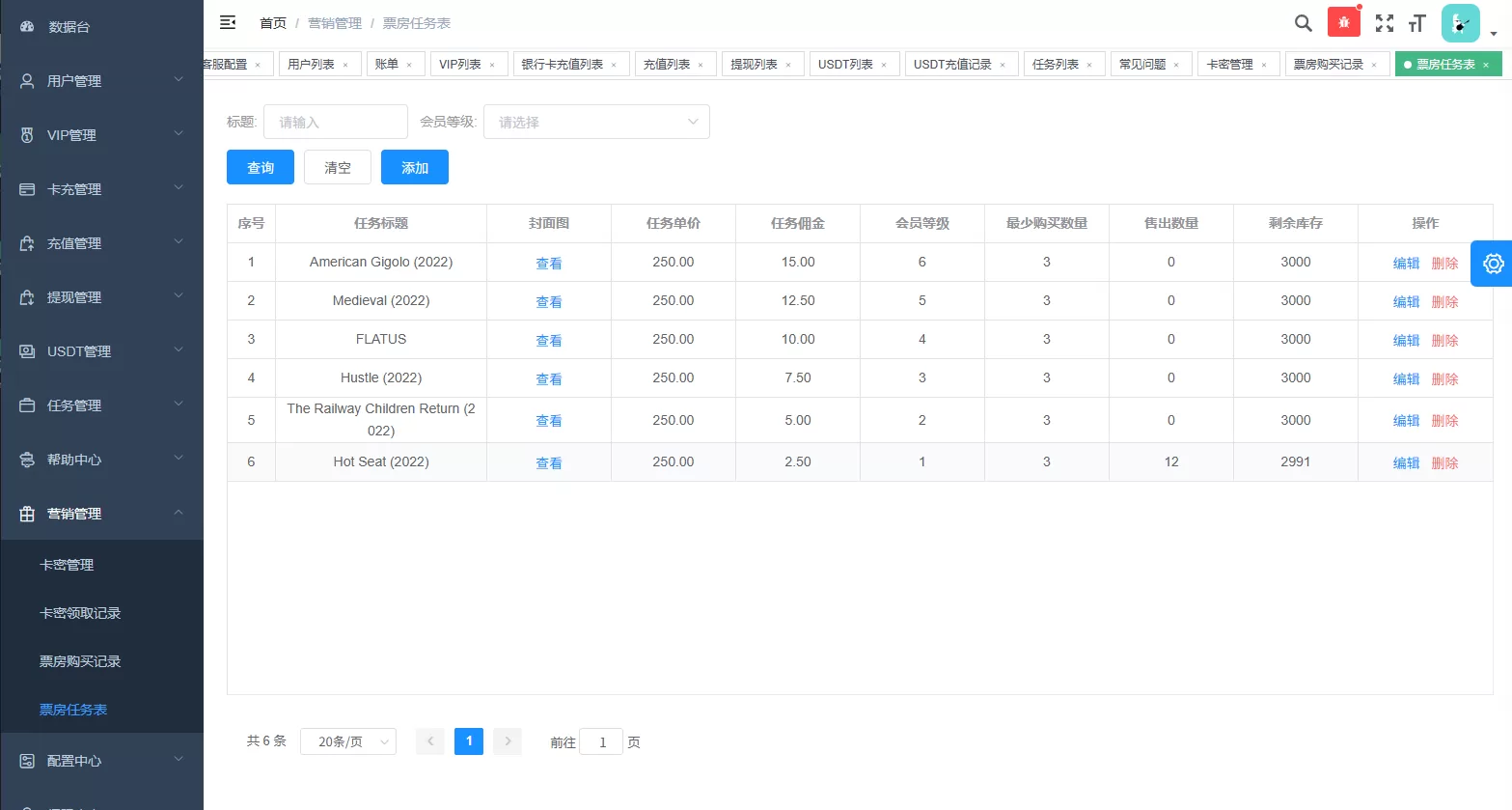Viewport: 1512px width, 810px height.
Task: Switch to the USDT充值记录 tab
Action: coord(954,63)
